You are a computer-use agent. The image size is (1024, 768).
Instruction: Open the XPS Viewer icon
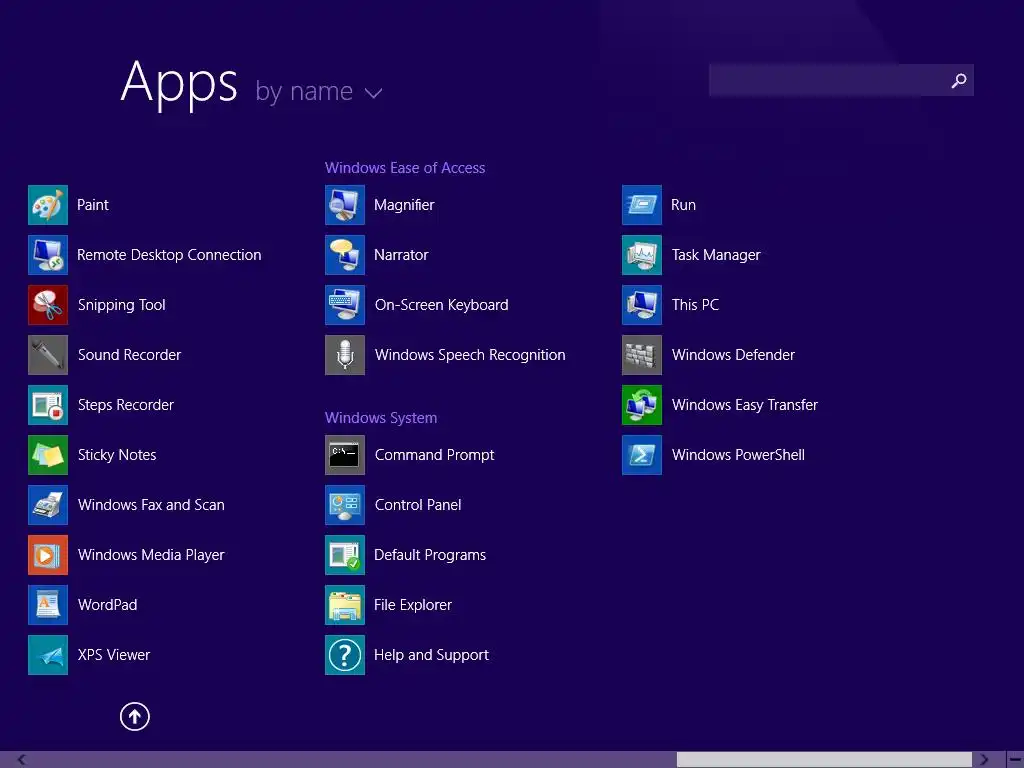[x=48, y=654]
